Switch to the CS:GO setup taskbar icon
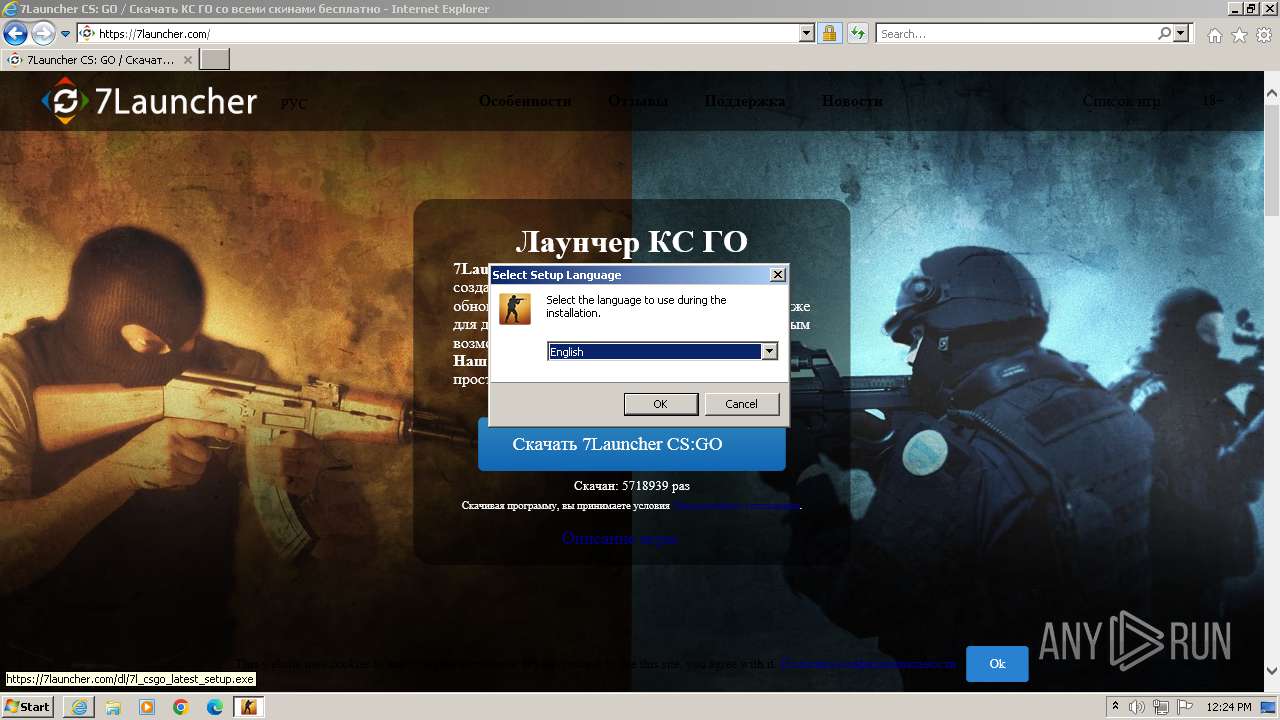 click(x=249, y=707)
